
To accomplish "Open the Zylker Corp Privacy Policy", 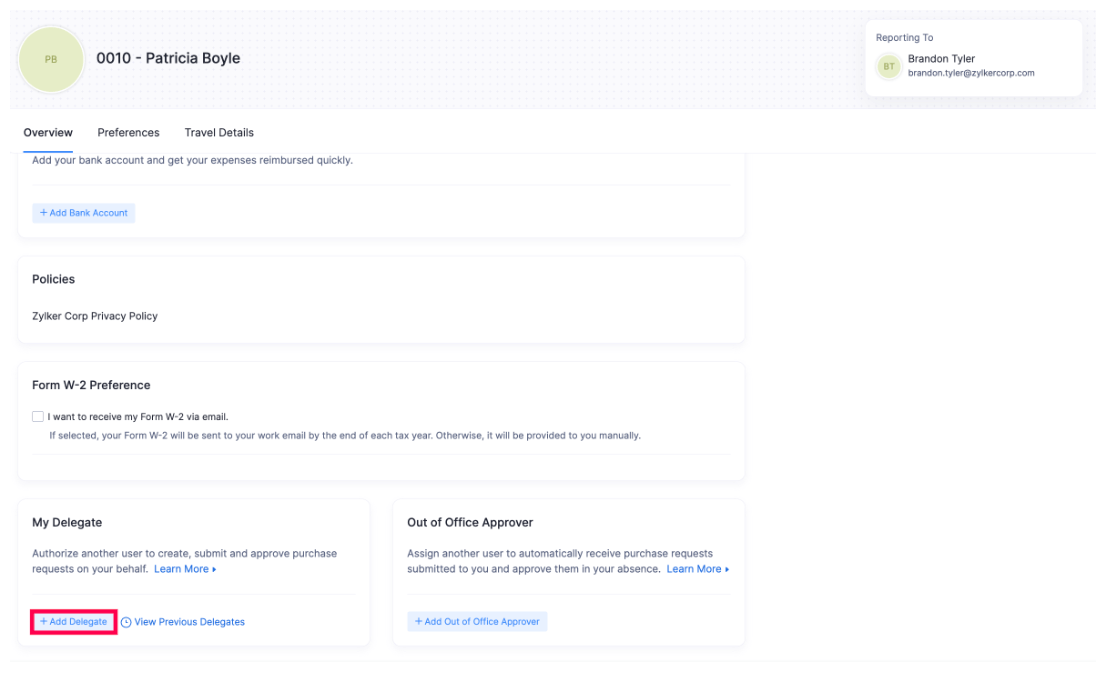I will pyautogui.click(x=95, y=316).
